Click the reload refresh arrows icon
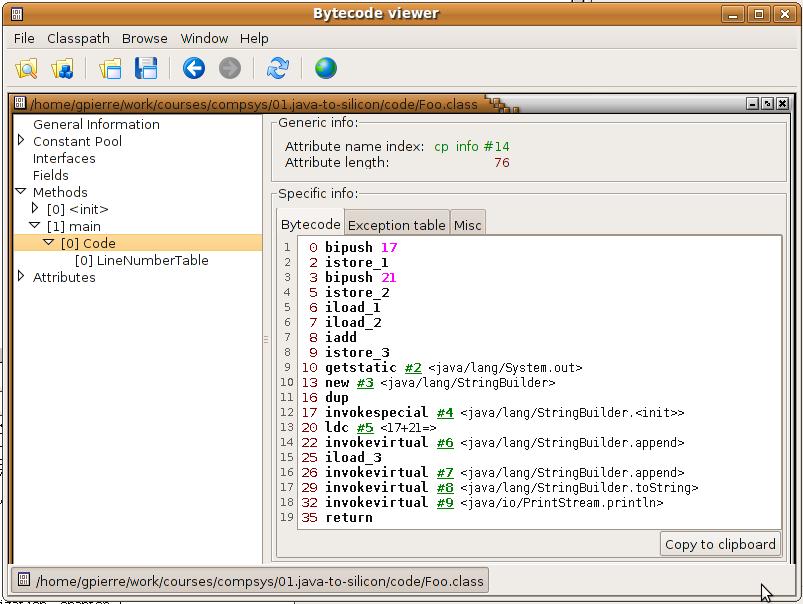 pos(278,68)
